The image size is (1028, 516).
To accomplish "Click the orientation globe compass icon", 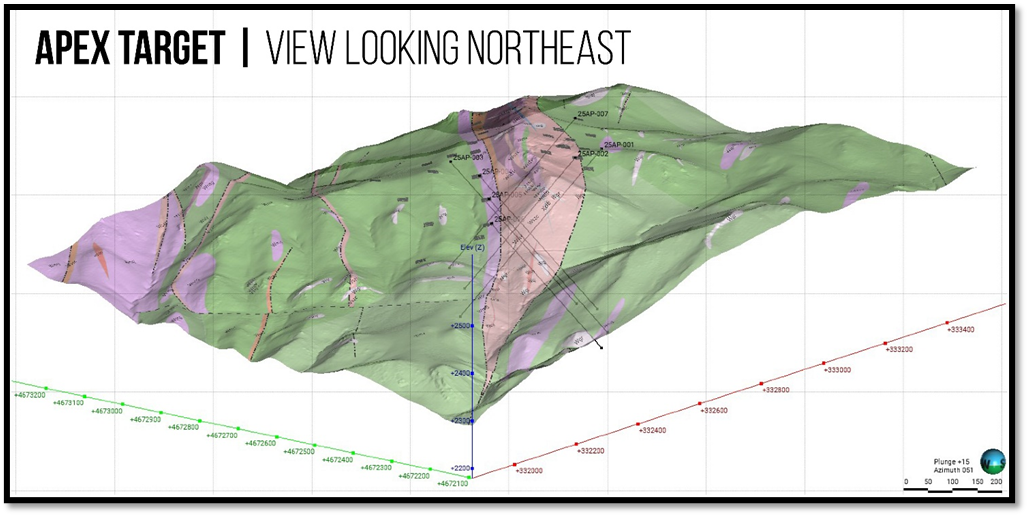I will [x=993, y=461].
